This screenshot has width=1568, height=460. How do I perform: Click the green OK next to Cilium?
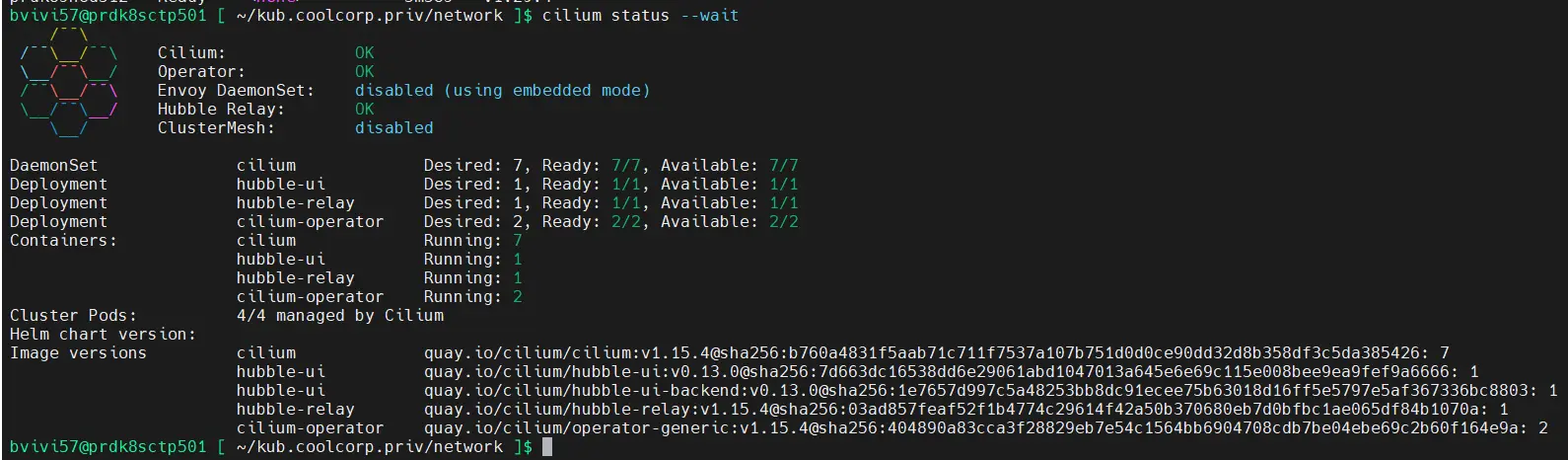pyautogui.click(x=365, y=53)
